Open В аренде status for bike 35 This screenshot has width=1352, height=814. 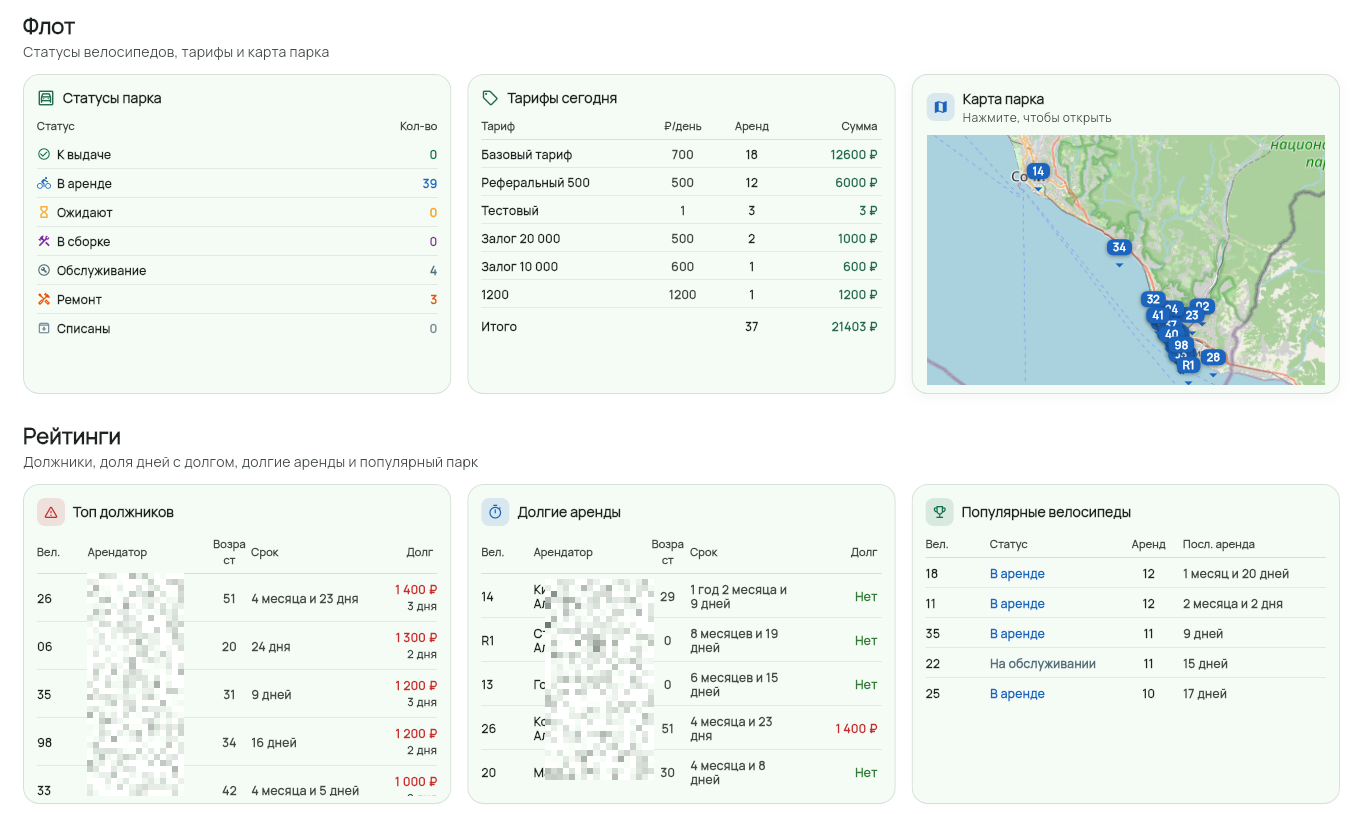[1017, 634]
